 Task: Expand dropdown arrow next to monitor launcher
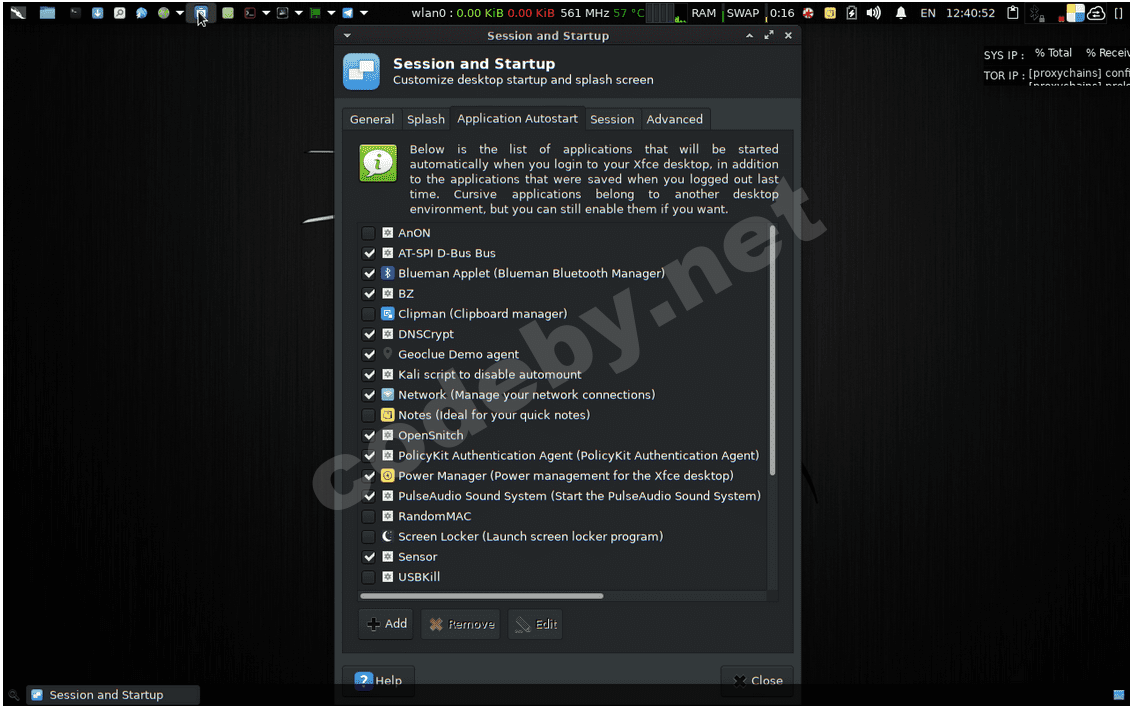point(298,13)
